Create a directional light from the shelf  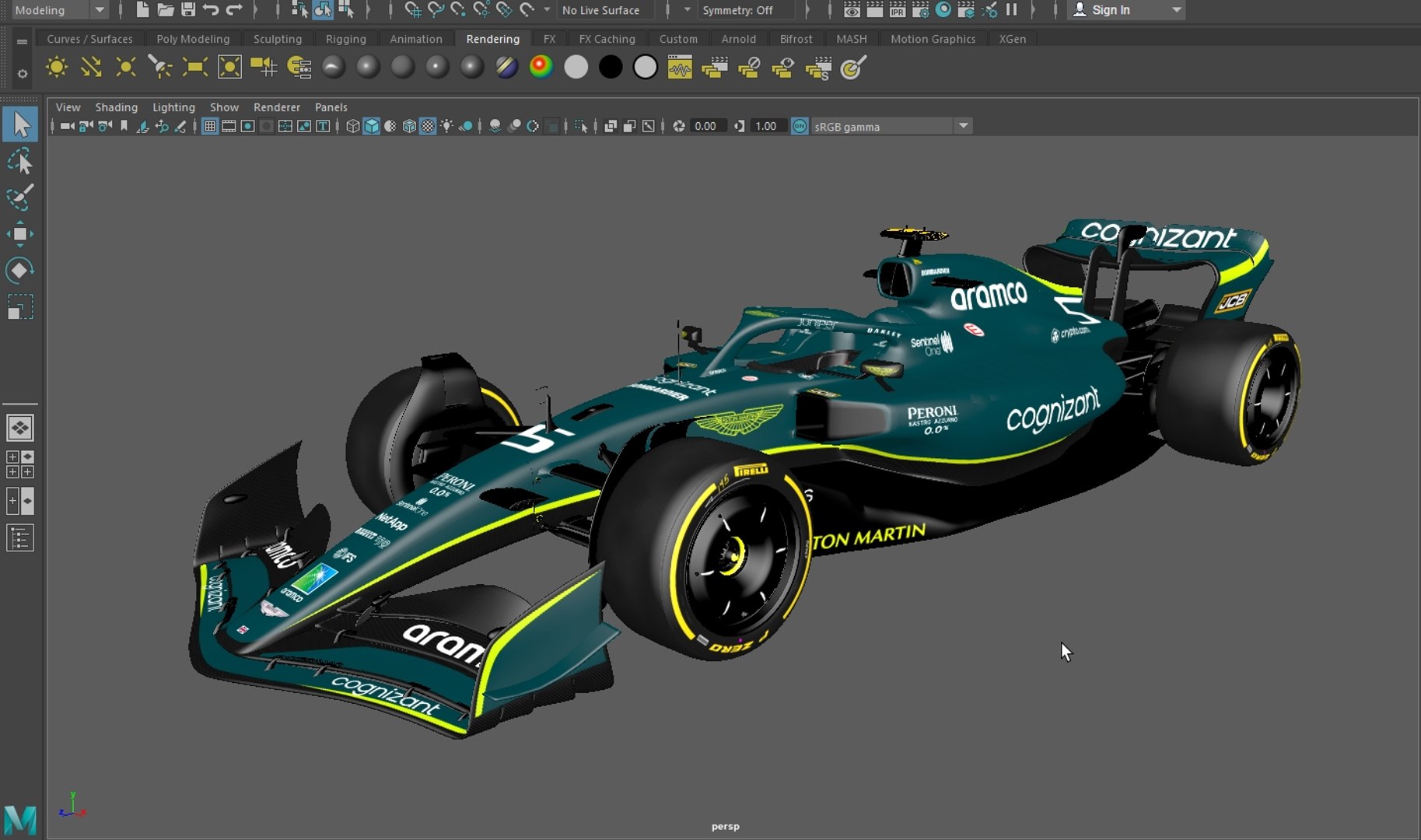tap(91, 68)
